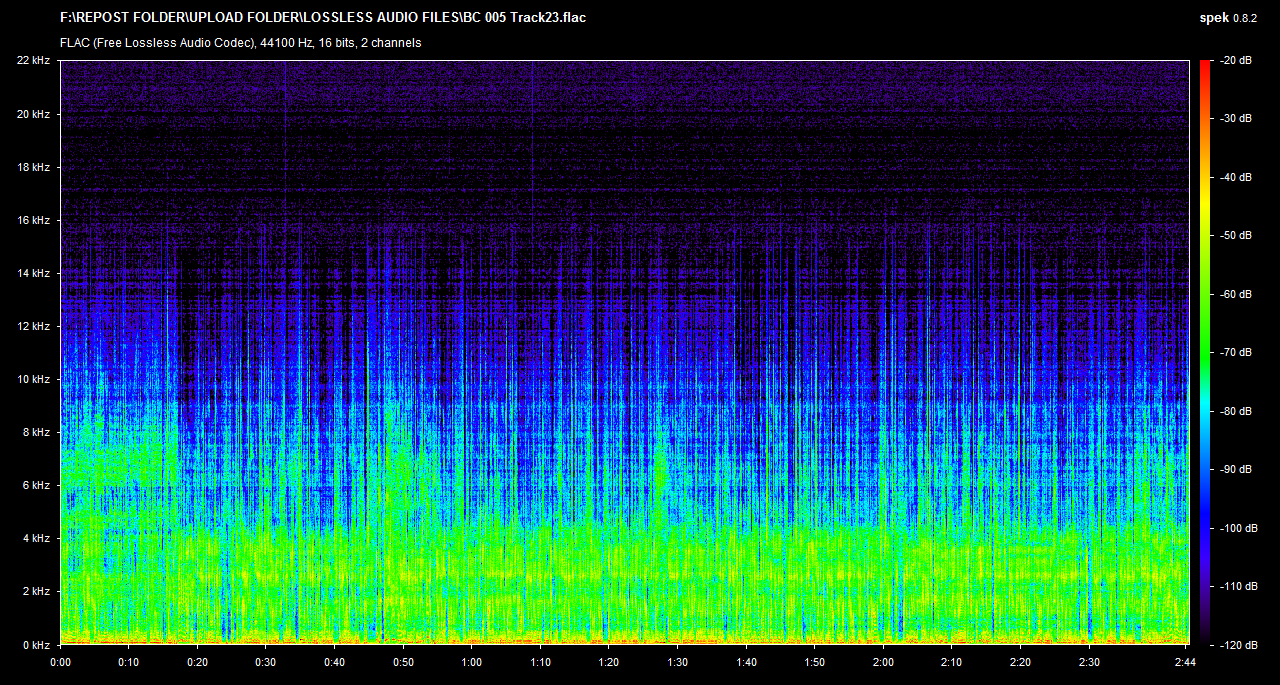Click the 22 kHz frequency axis label
This screenshot has width=1280, height=685.
tap(33, 61)
